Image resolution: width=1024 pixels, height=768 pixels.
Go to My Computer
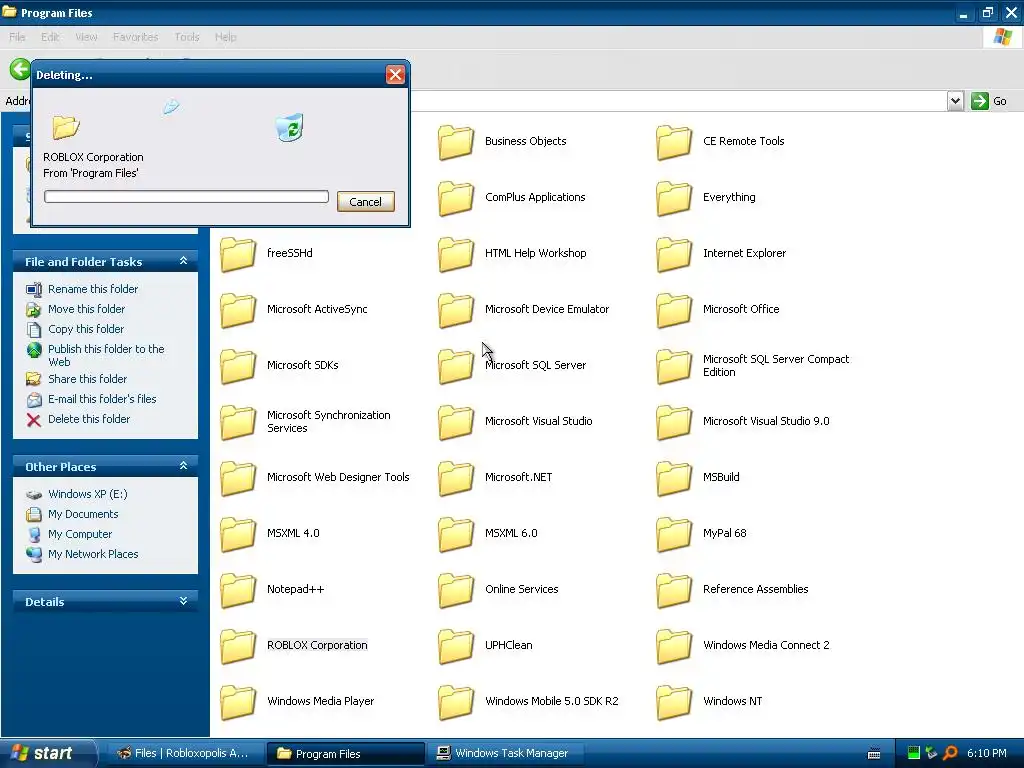tap(80, 534)
